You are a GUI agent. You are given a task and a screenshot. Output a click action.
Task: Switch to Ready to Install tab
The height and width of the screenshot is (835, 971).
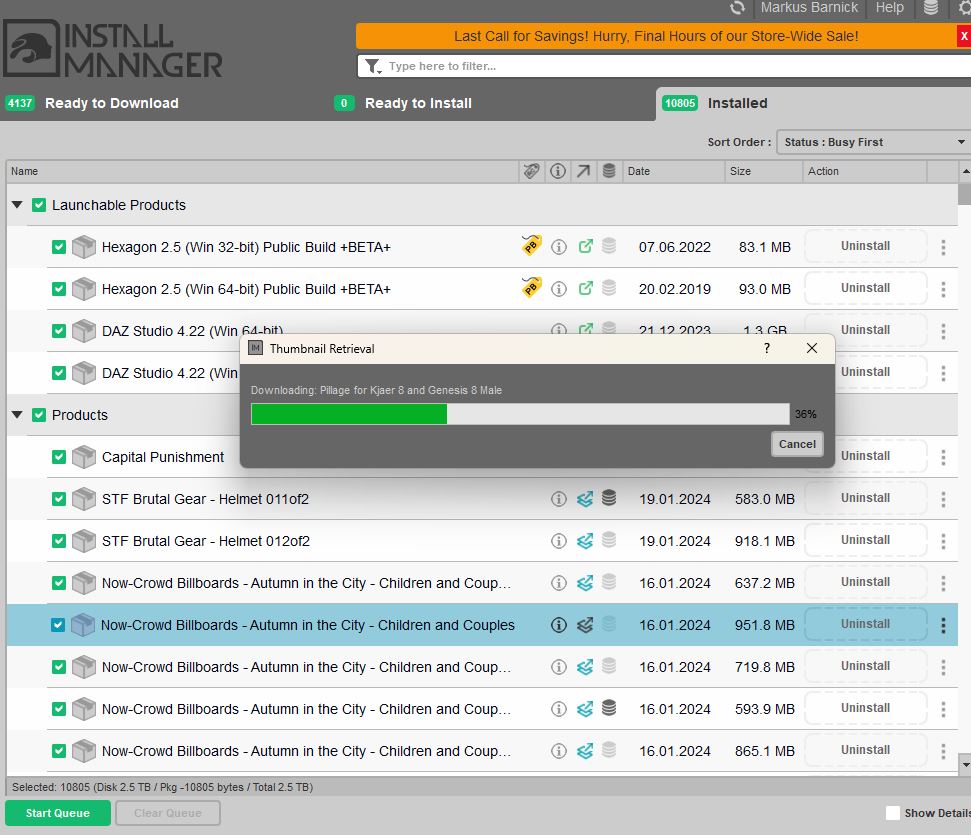pos(403,103)
